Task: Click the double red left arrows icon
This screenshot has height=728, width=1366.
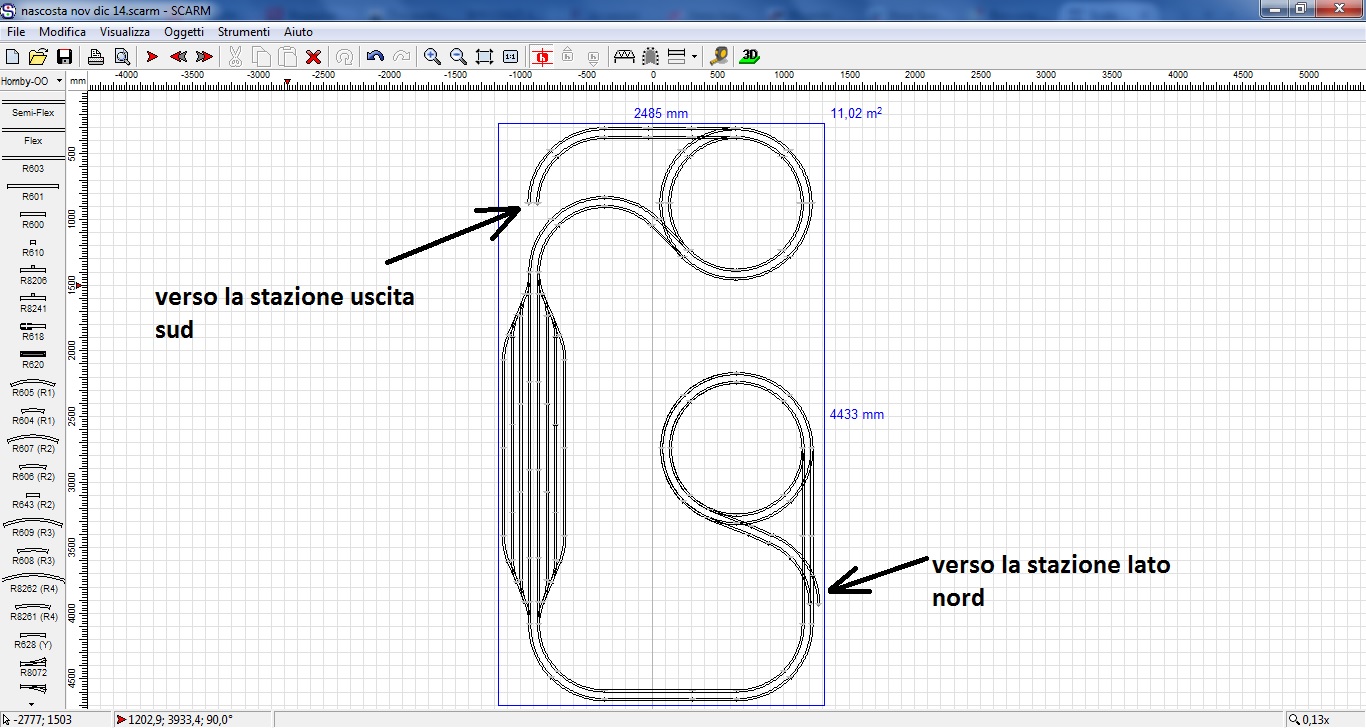Action: 179,56
